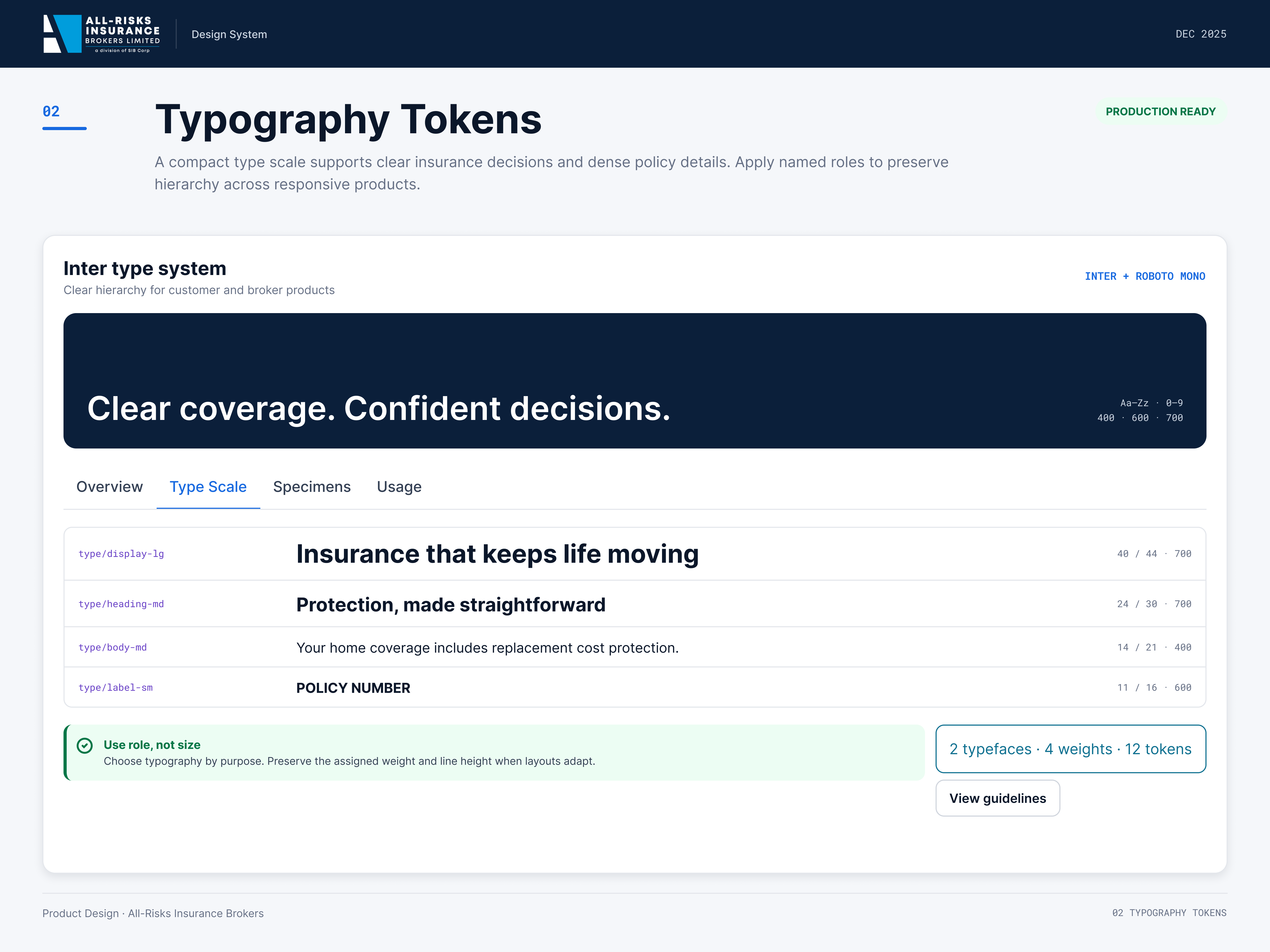The image size is (1270, 952).
Task: Select the type/label-sm token name
Action: [115, 688]
